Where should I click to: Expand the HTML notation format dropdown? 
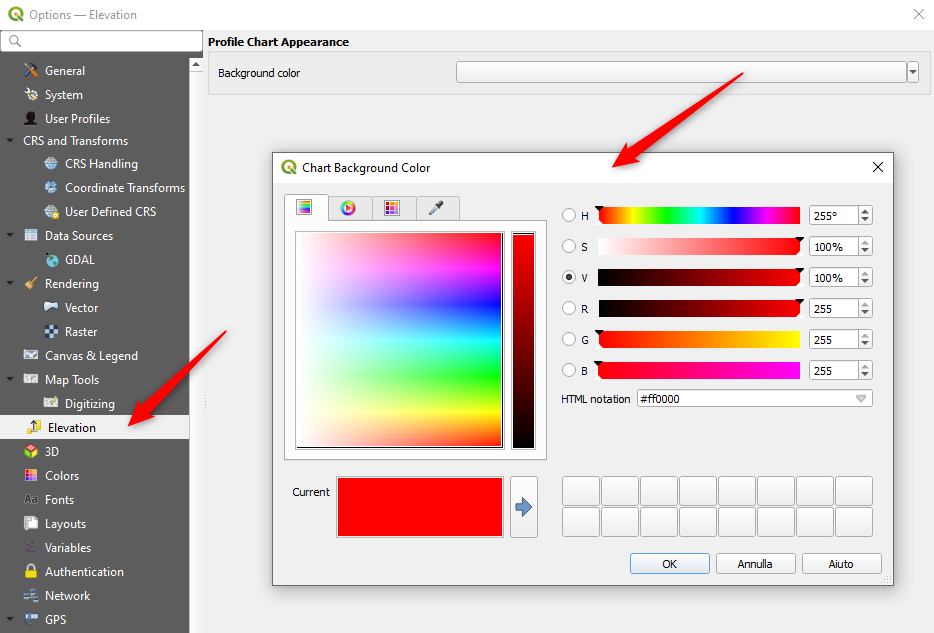860,399
